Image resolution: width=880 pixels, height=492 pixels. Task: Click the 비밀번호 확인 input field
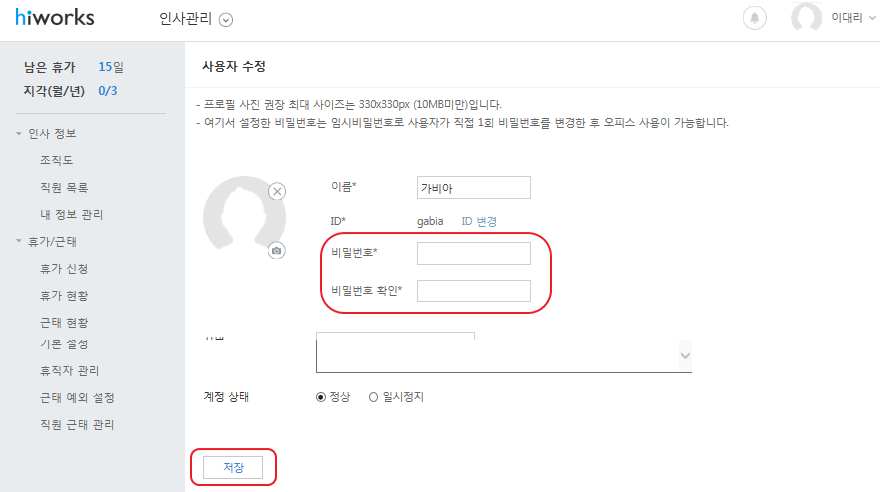473,291
